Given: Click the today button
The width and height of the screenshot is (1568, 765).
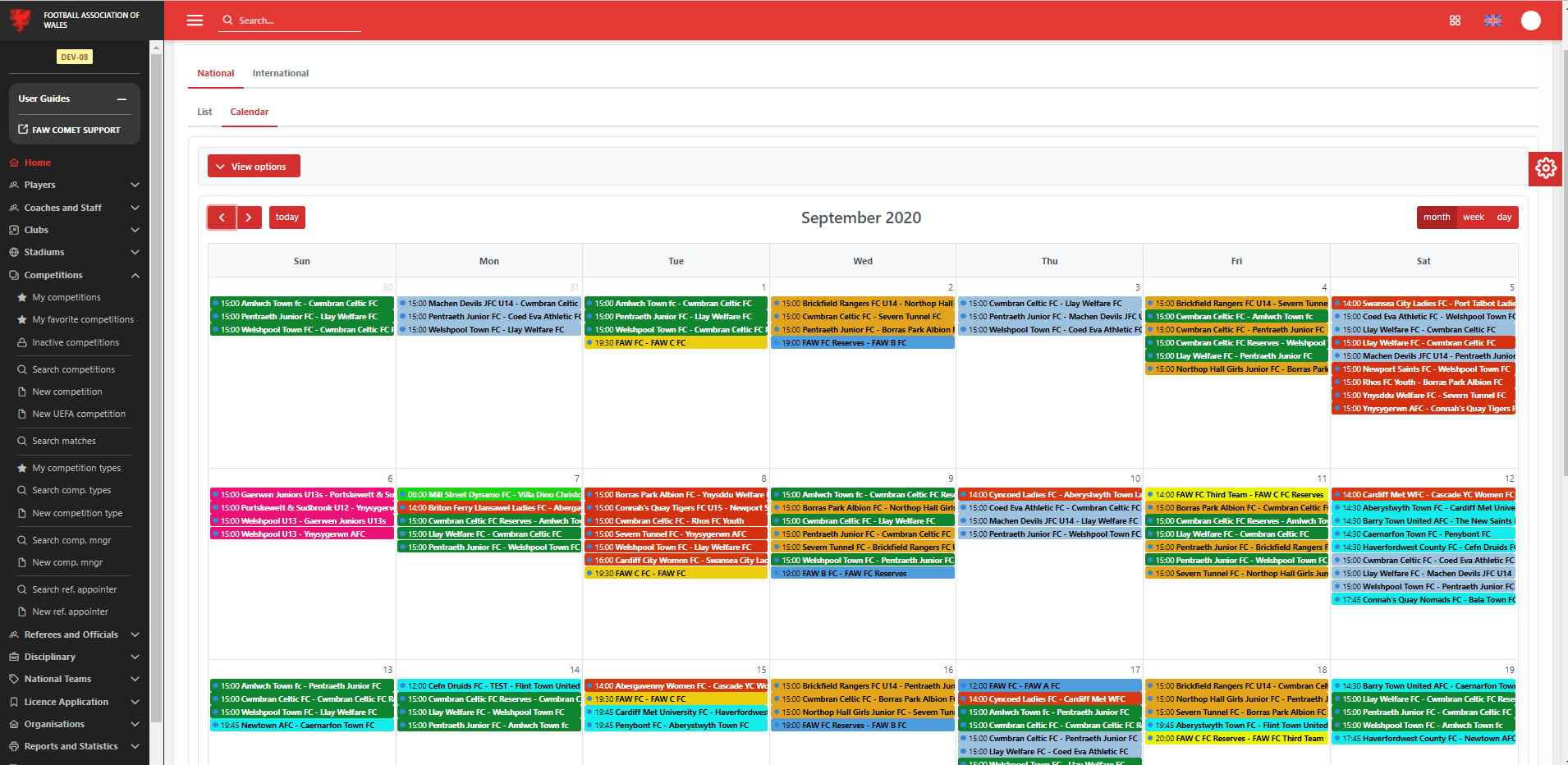Looking at the screenshot, I should point(287,218).
